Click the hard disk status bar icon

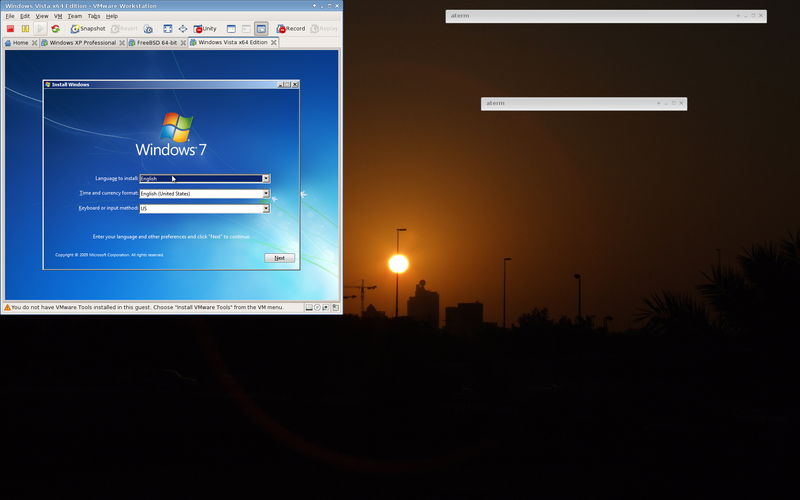(309, 308)
